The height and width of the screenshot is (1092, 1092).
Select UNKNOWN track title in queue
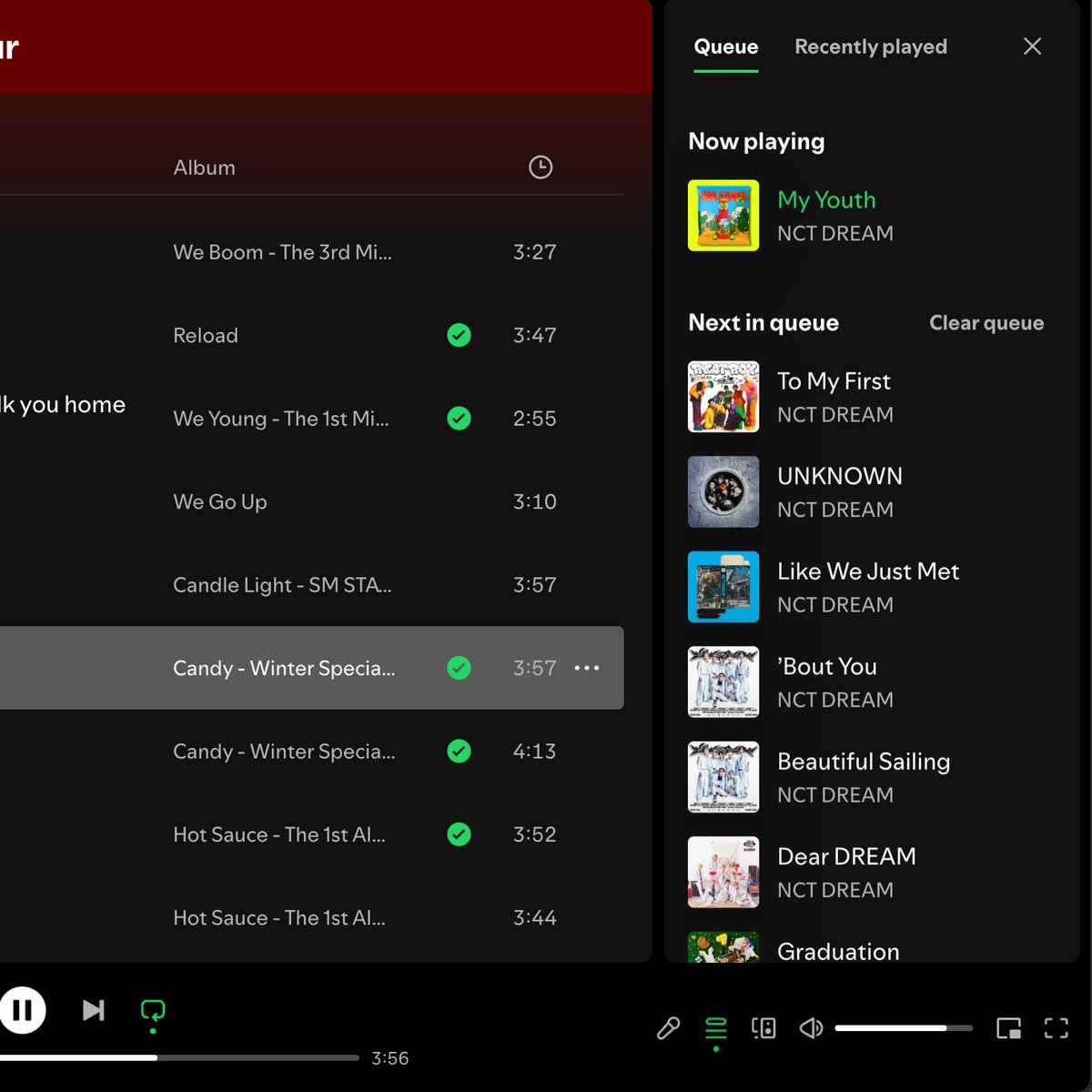840,476
